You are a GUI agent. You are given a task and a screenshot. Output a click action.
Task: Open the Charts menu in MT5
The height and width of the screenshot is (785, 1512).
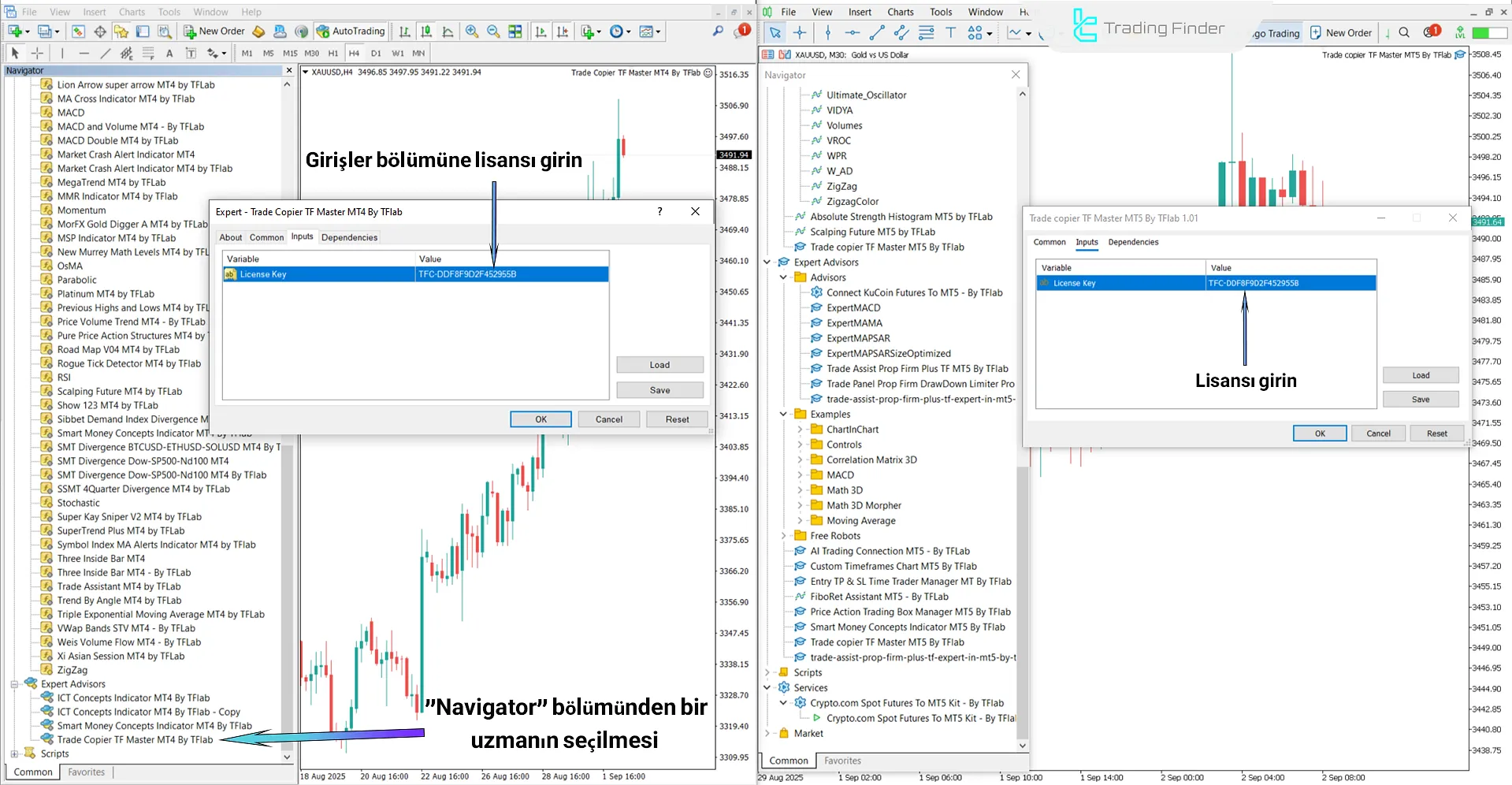[x=900, y=12]
